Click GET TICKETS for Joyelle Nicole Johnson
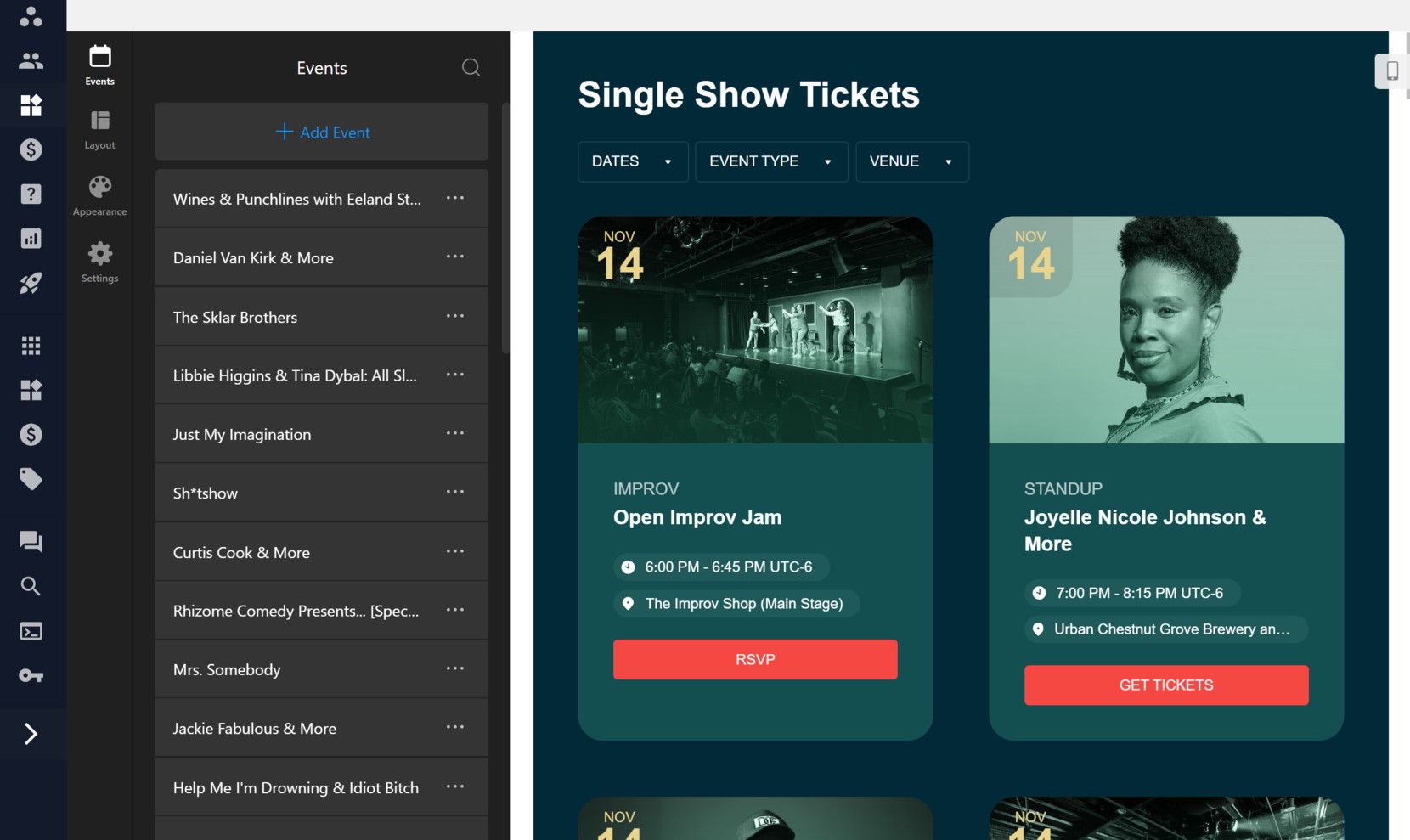This screenshot has height=840, width=1410. tap(1165, 685)
